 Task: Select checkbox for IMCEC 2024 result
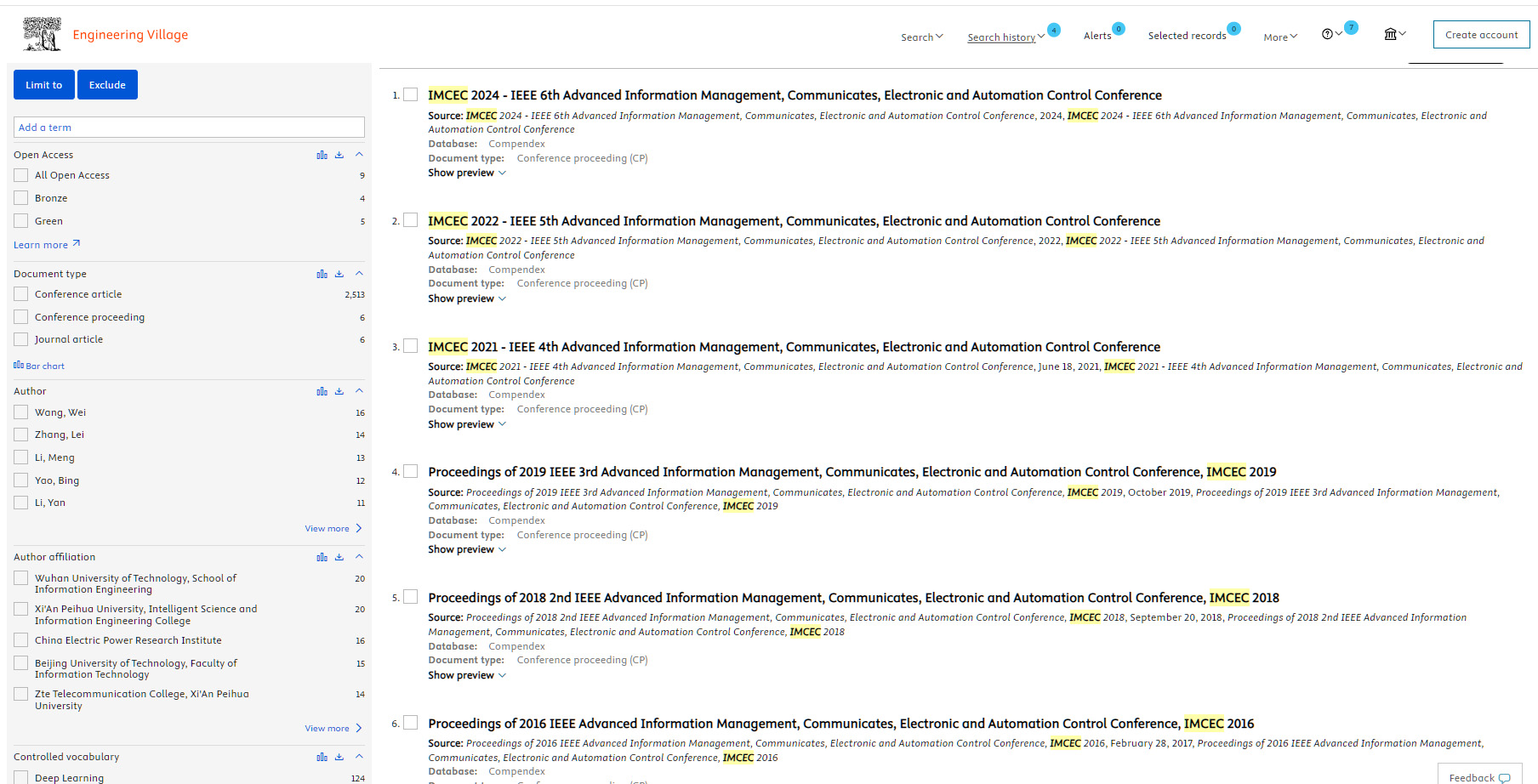pyautogui.click(x=410, y=94)
